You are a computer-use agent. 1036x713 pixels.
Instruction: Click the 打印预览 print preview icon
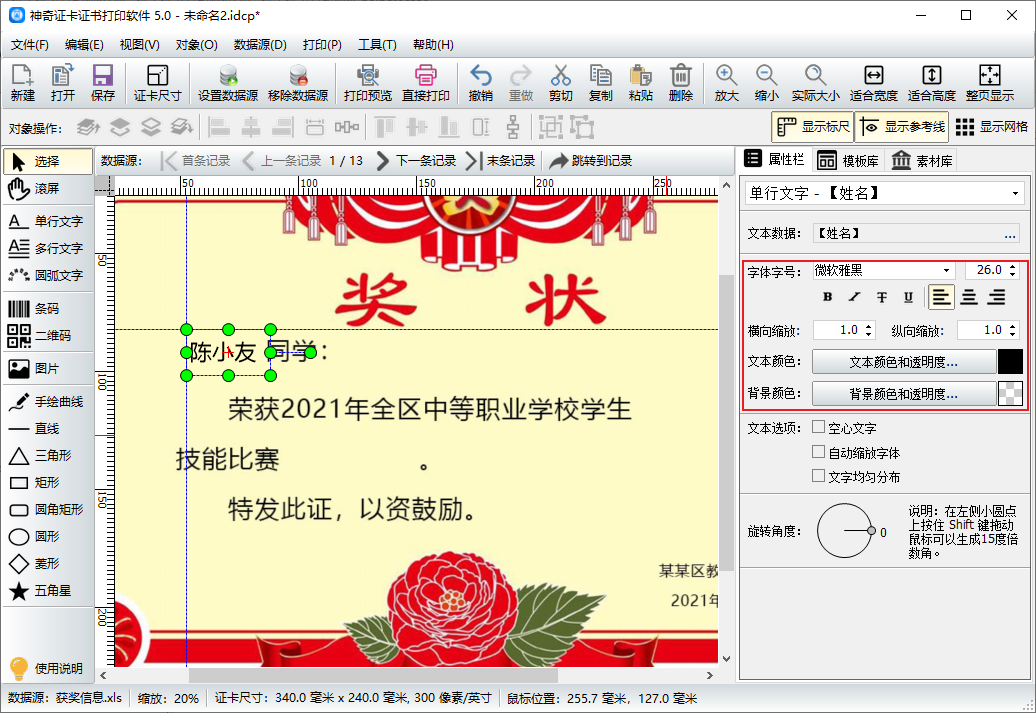tap(367, 83)
